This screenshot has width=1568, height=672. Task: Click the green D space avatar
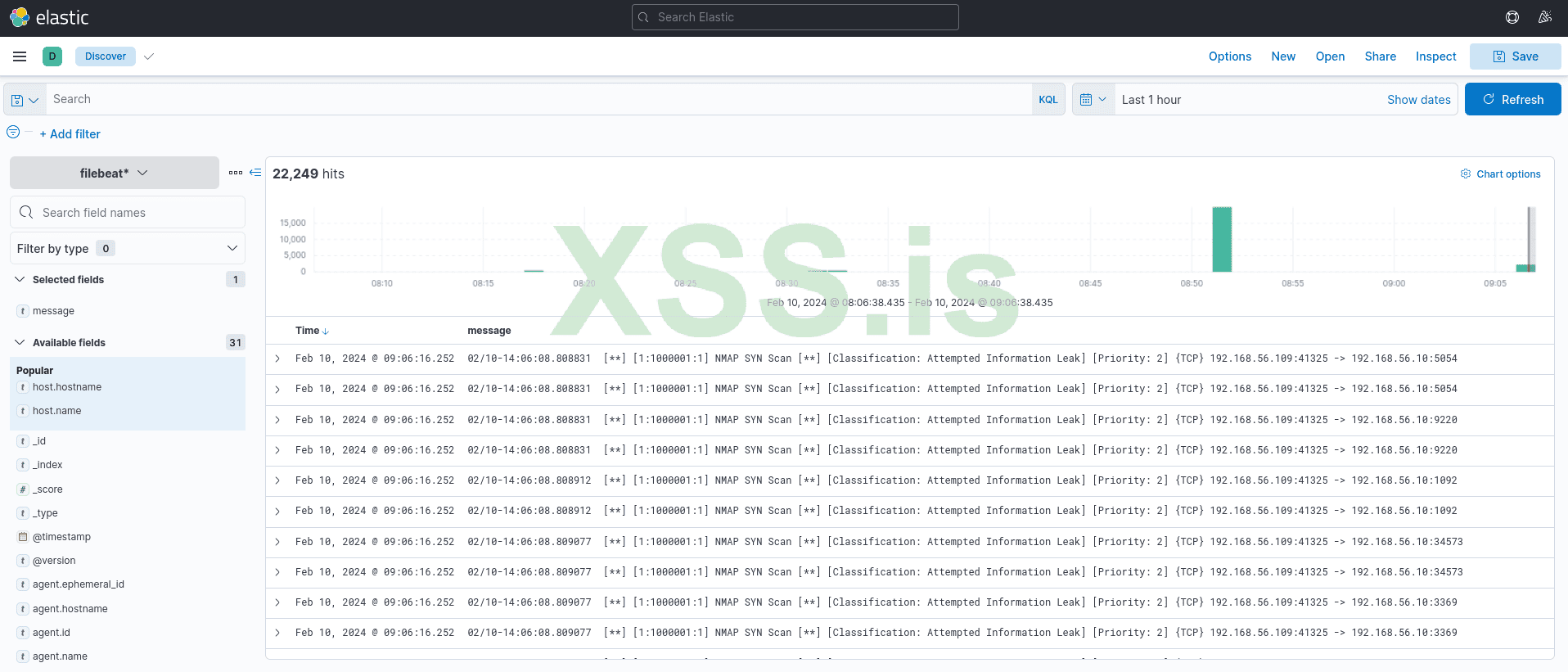tap(52, 56)
